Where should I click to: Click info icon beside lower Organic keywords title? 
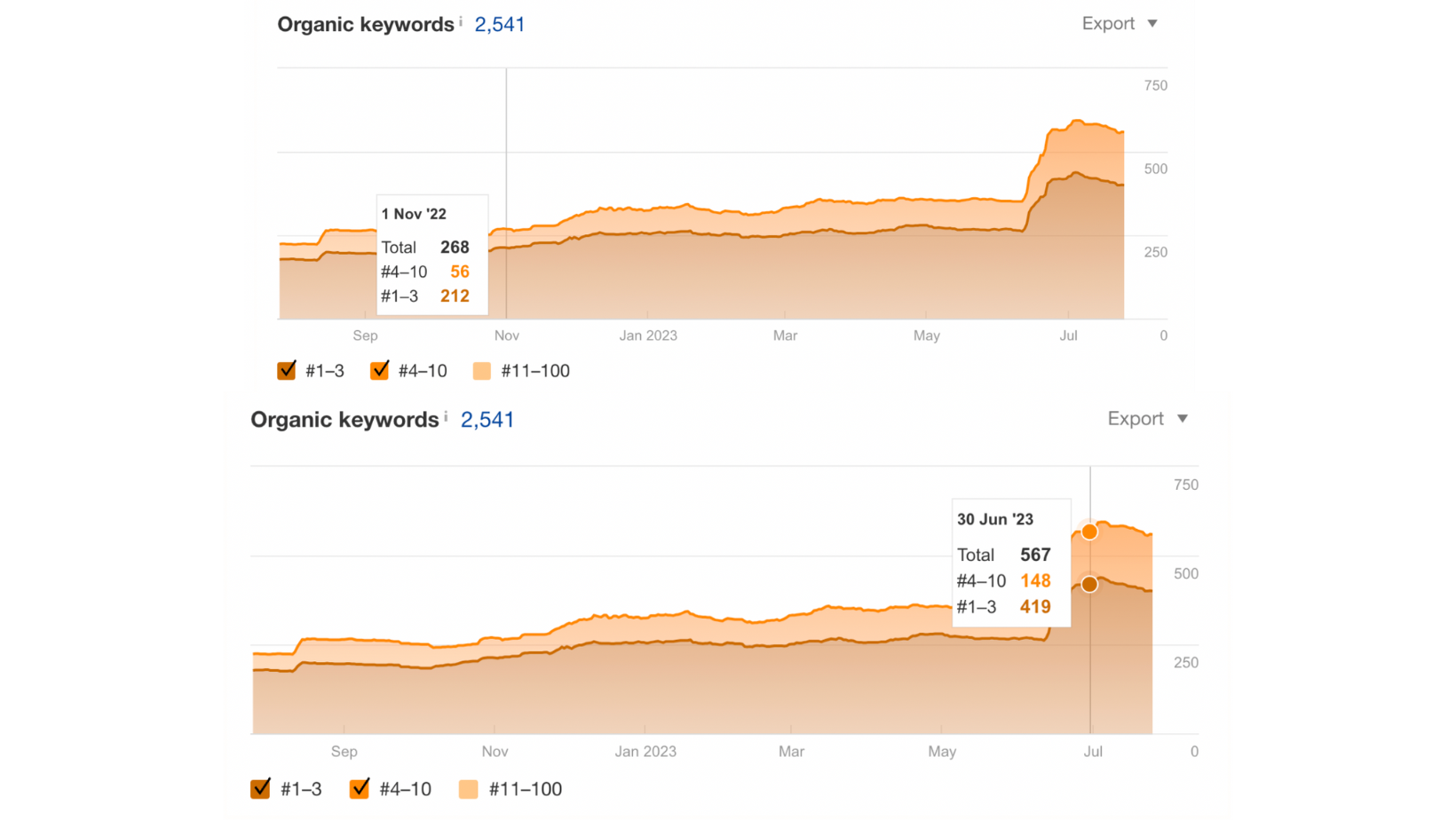[x=446, y=416]
